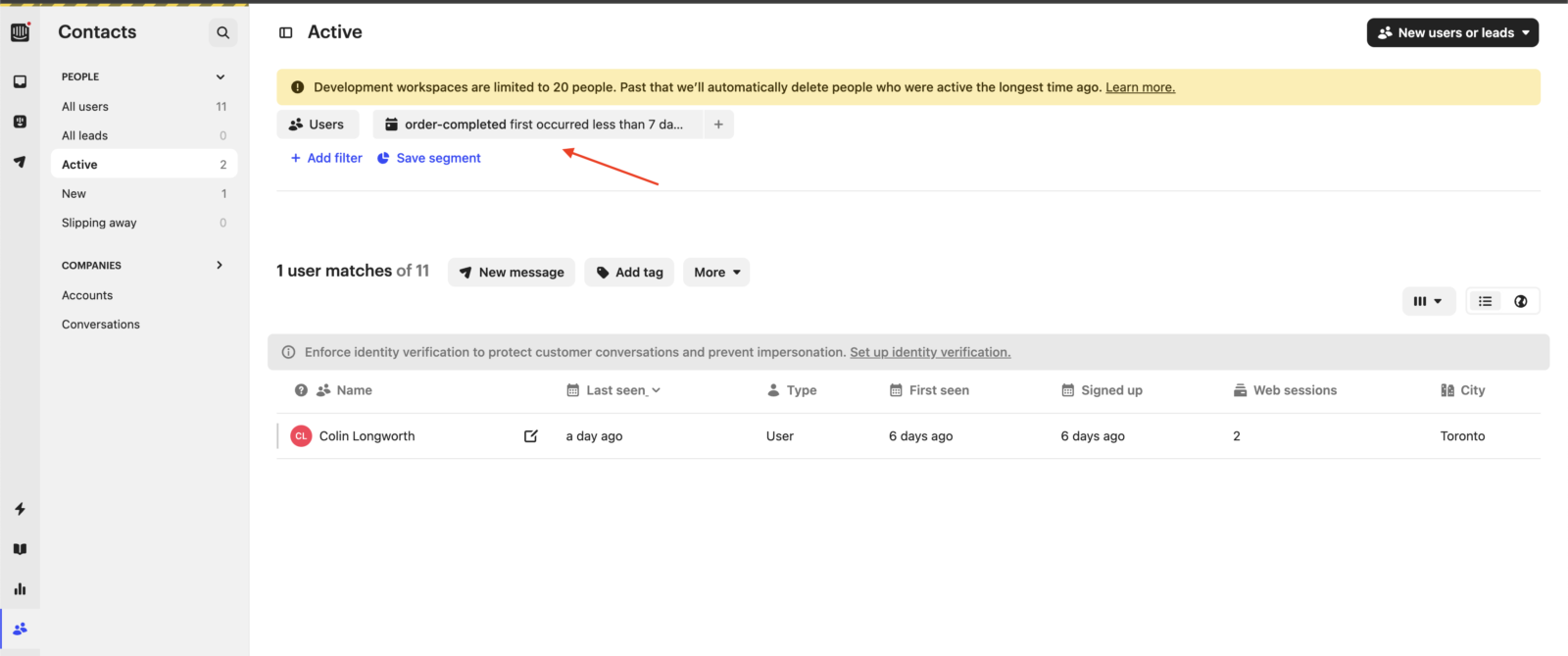Click the New message button
The image size is (1568, 656).
pyautogui.click(x=512, y=273)
